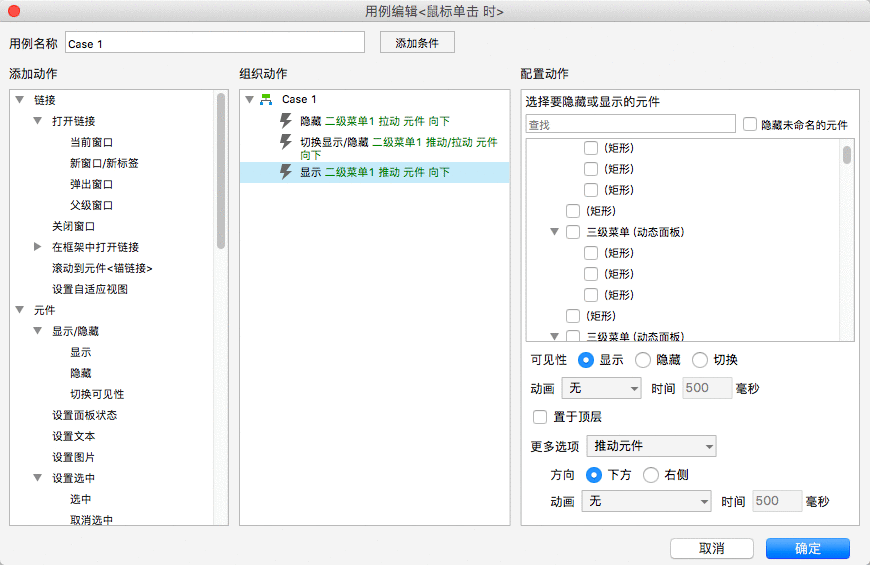Image resolution: width=870 pixels, height=565 pixels.
Task: Click the Case 1 flow icon in 组织动作
Action: [266, 99]
